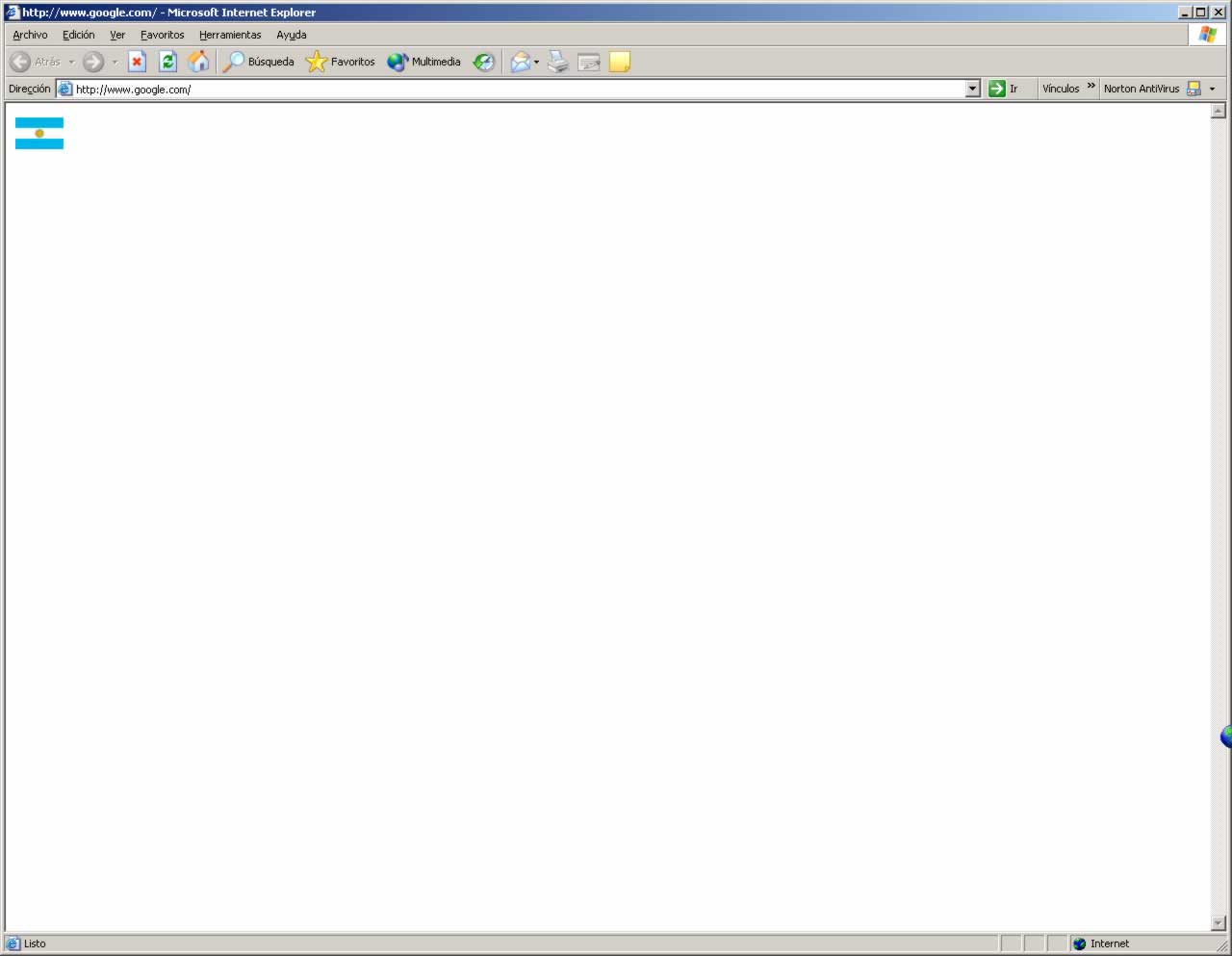Image resolution: width=1232 pixels, height=956 pixels.
Task: Open the Norton AntiVirus dropdown arrow
Action: (x=1212, y=89)
